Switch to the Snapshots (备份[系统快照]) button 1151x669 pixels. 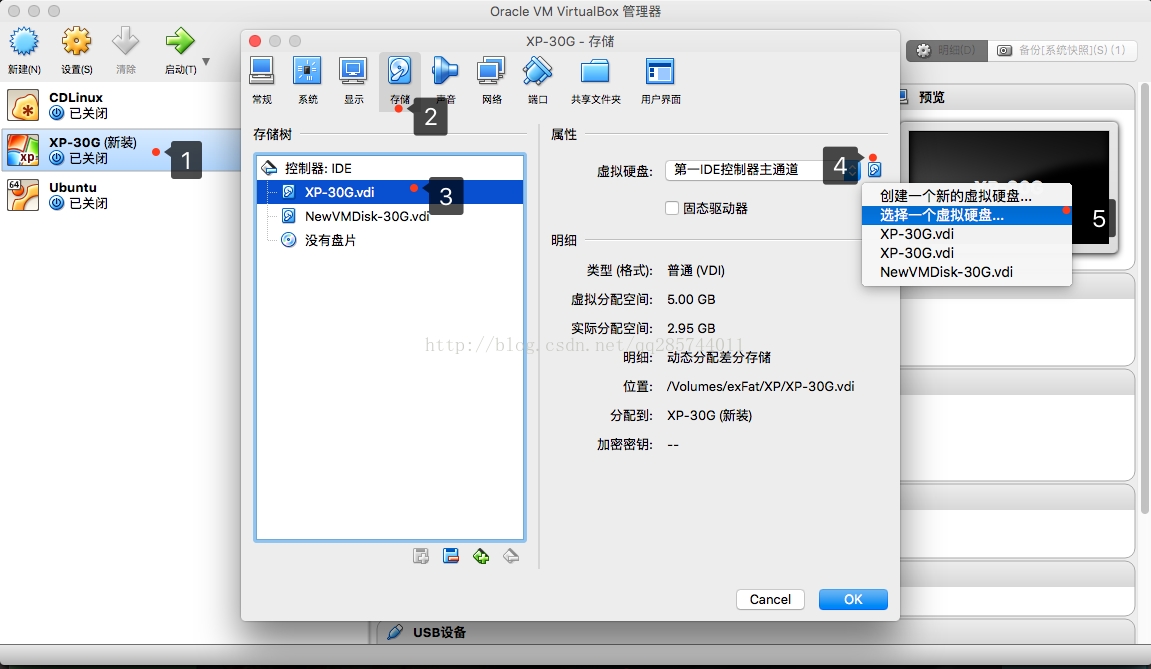[1062, 50]
